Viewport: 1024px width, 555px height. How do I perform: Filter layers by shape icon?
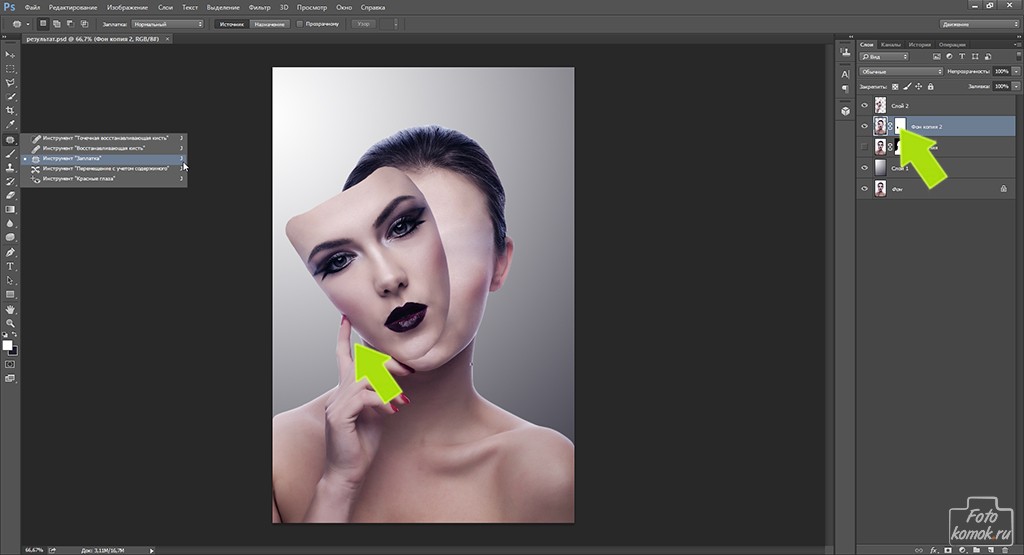[x=975, y=57]
